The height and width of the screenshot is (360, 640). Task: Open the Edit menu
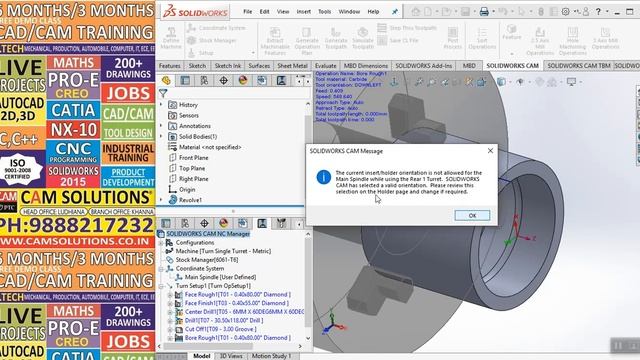click(x=264, y=11)
